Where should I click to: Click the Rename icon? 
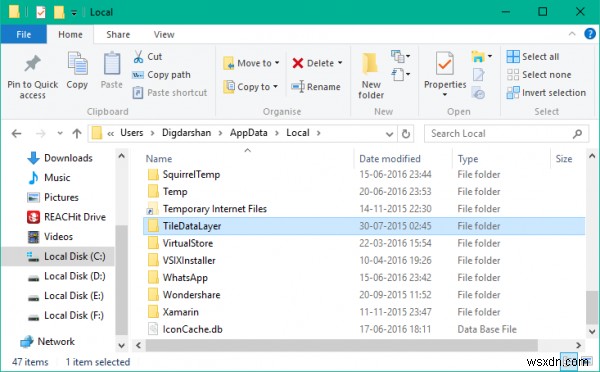tap(298, 87)
